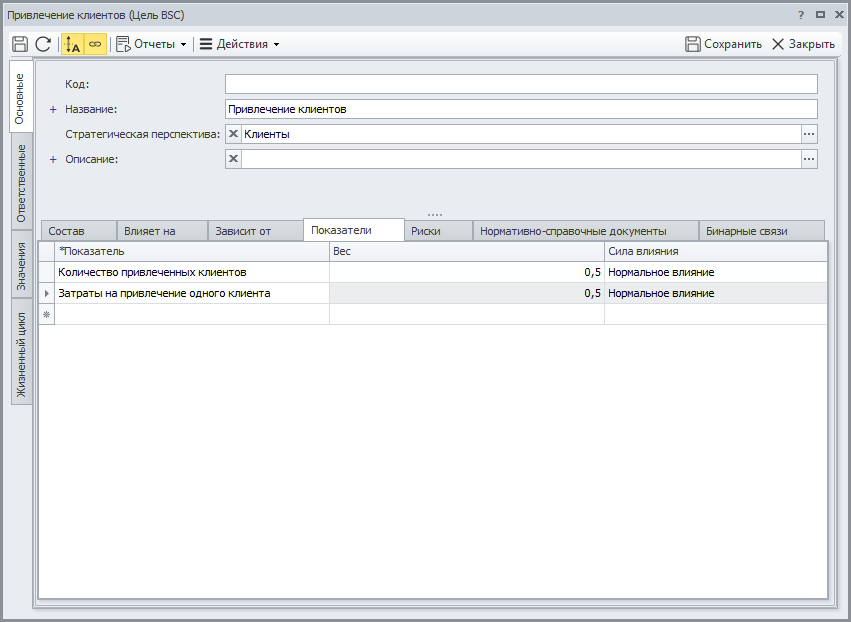The height and width of the screenshot is (622, 851).
Task: Expand the Описание plus sign
Action: coord(54,159)
